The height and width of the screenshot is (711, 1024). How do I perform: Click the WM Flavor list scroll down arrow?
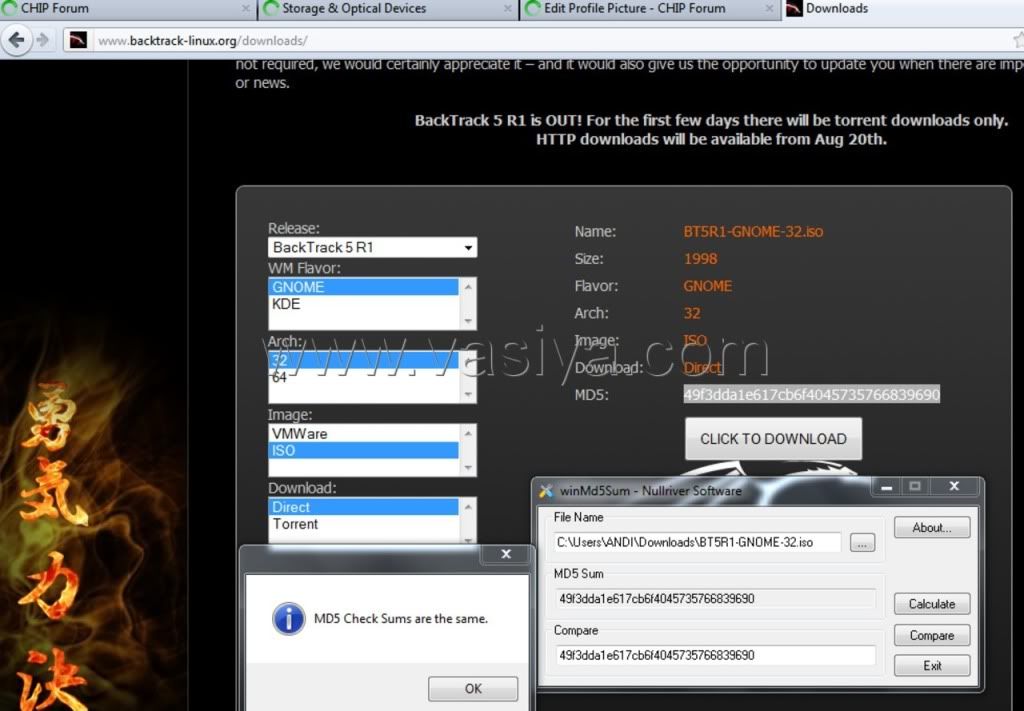(468, 321)
